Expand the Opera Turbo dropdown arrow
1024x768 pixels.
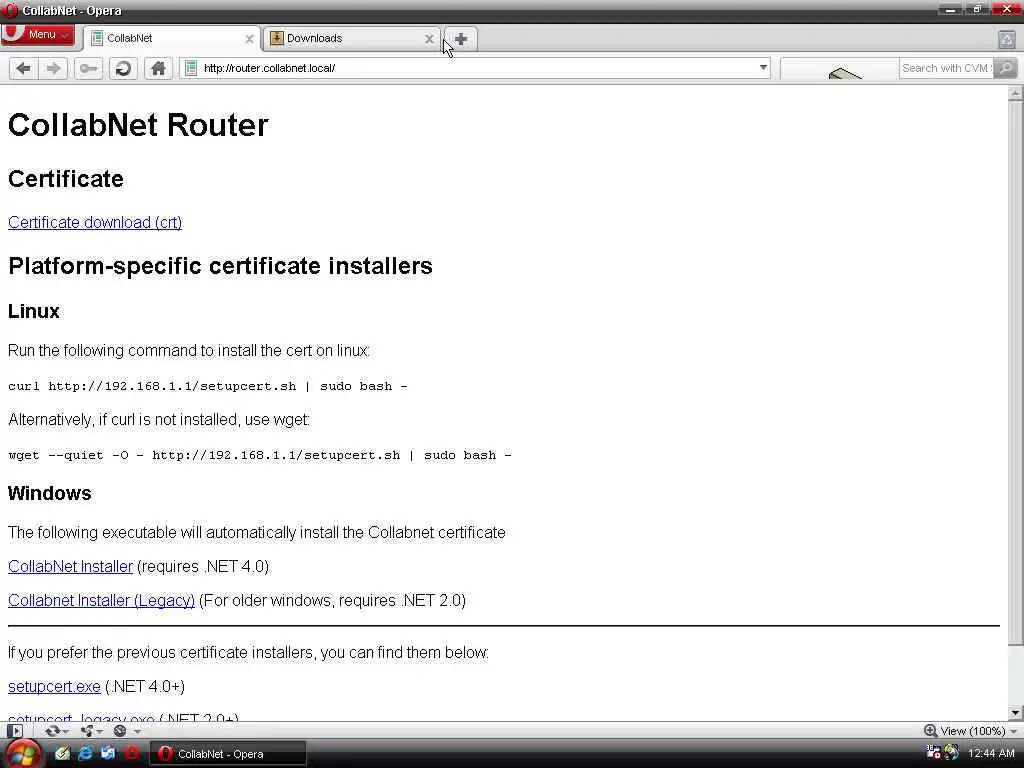(x=137, y=731)
